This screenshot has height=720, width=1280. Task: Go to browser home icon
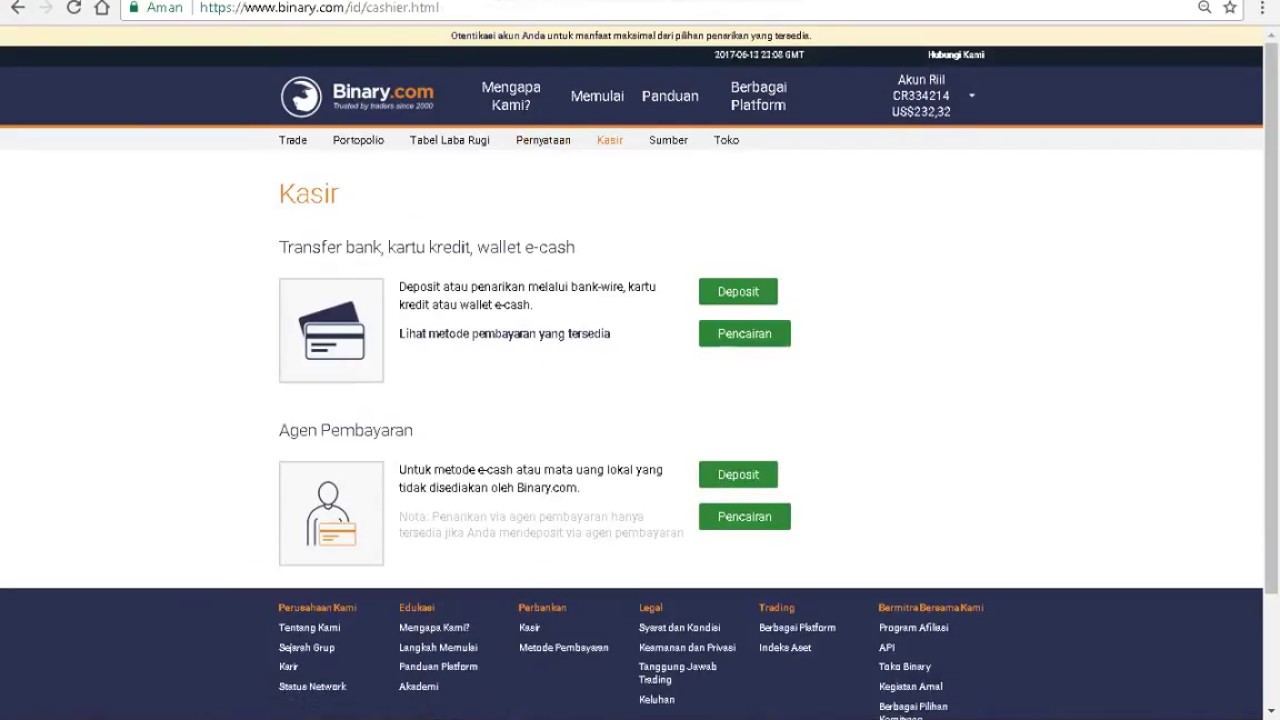pos(101,7)
